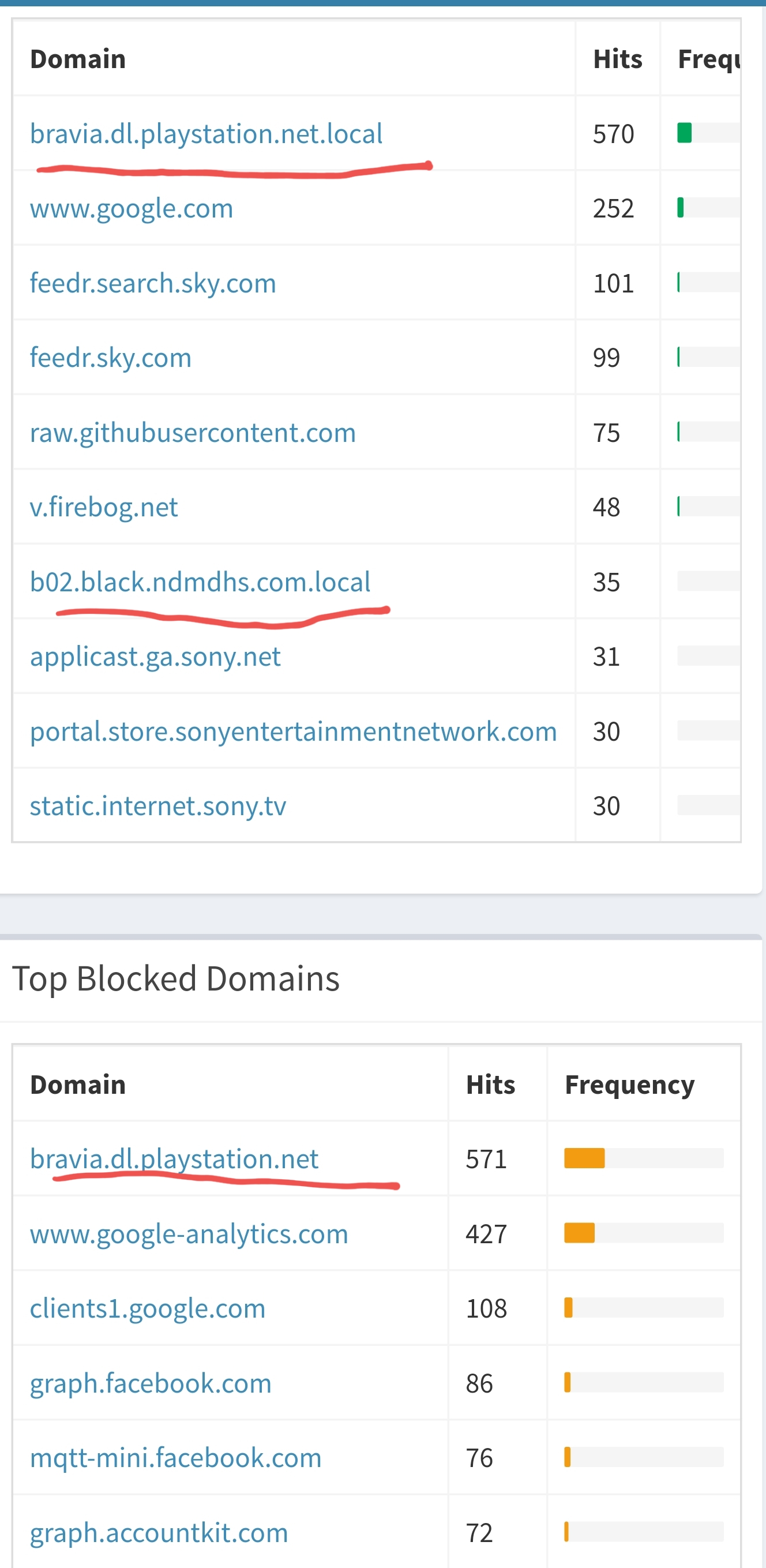This screenshot has width=766, height=1568.
Task: Open portal.store.sonyentertainmentnetwork.com domain link
Action: point(294,731)
